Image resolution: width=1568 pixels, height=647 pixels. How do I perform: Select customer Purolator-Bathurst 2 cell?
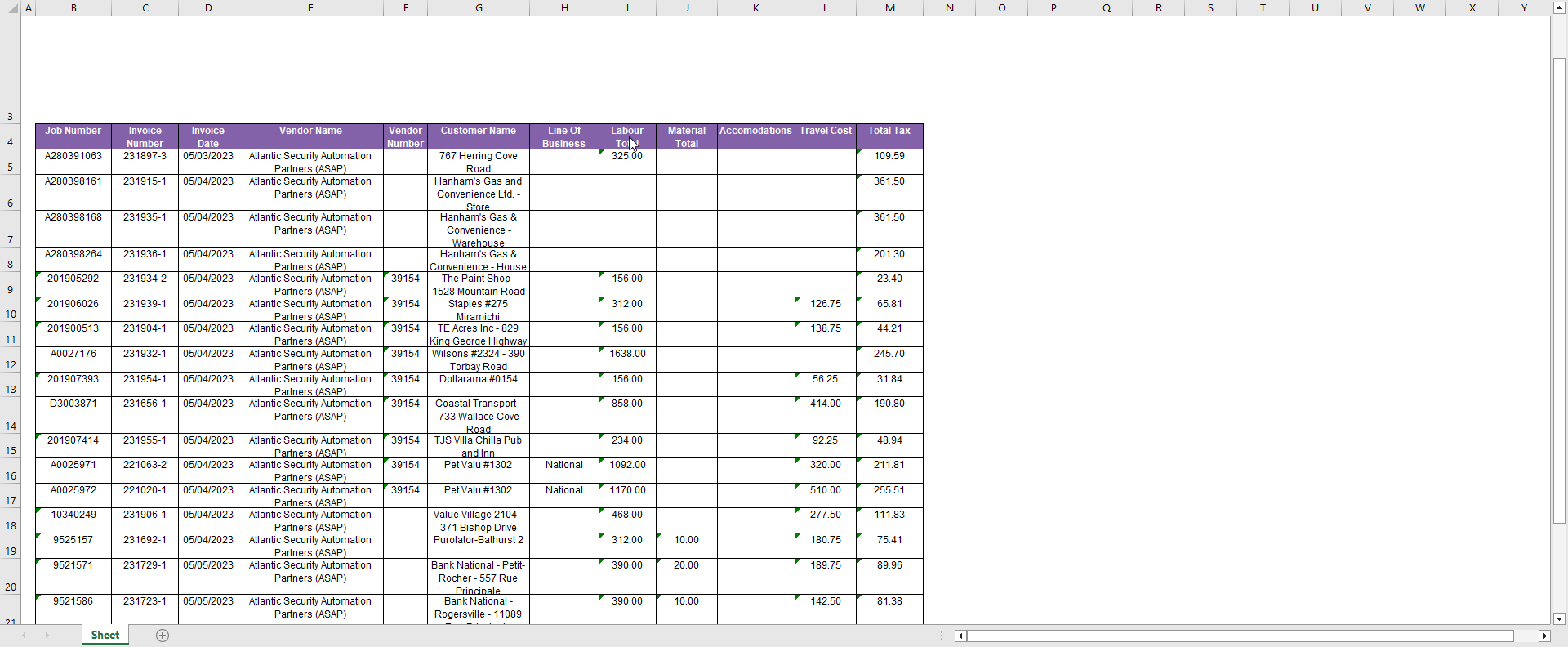click(x=479, y=546)
